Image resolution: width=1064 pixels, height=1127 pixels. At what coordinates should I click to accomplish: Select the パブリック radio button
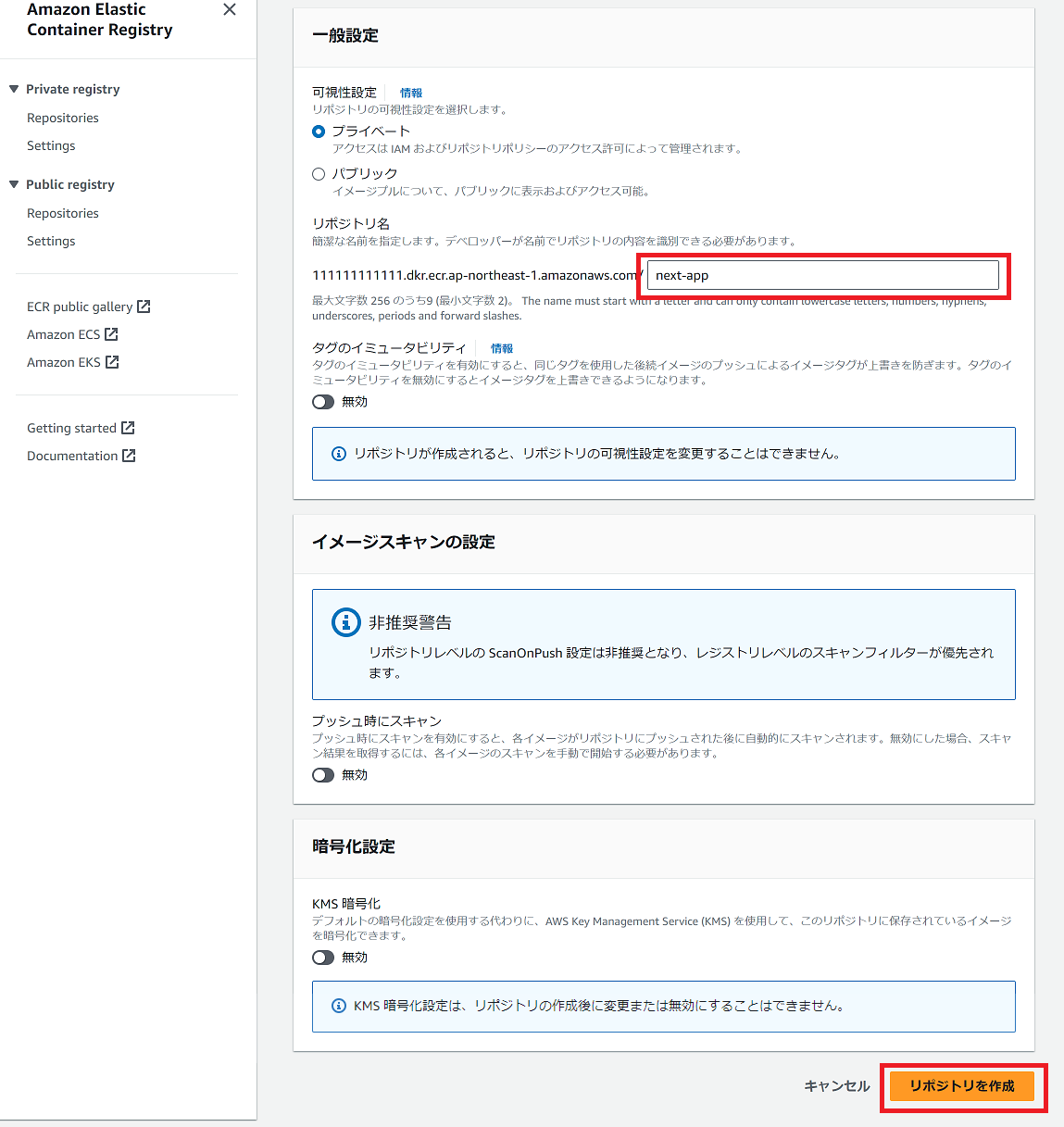coord(319,174)
